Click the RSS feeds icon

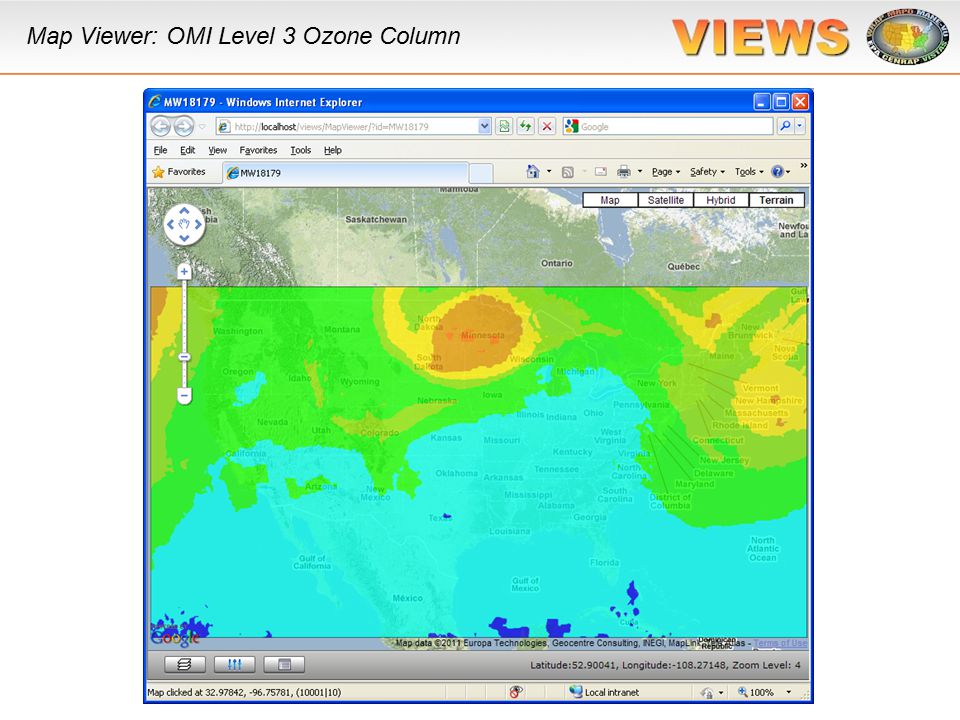pos(568,172)
